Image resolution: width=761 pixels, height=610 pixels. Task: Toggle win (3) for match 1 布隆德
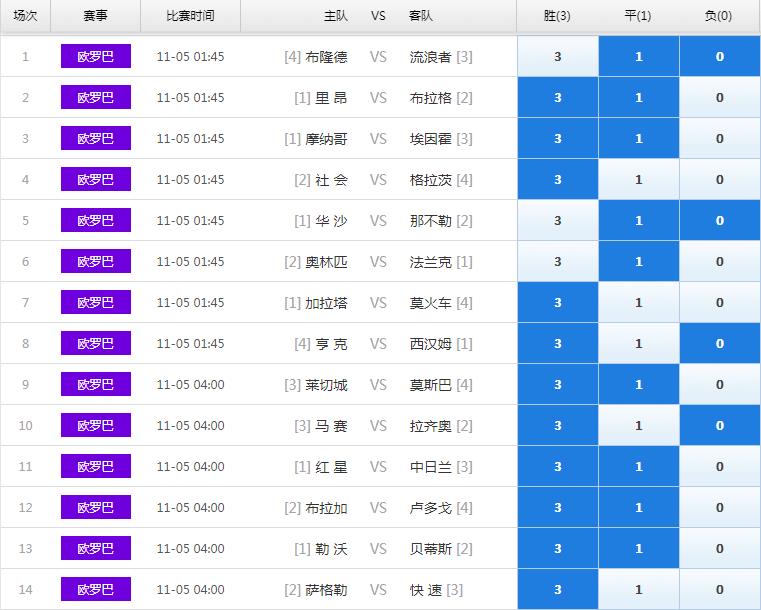point(558,56)
